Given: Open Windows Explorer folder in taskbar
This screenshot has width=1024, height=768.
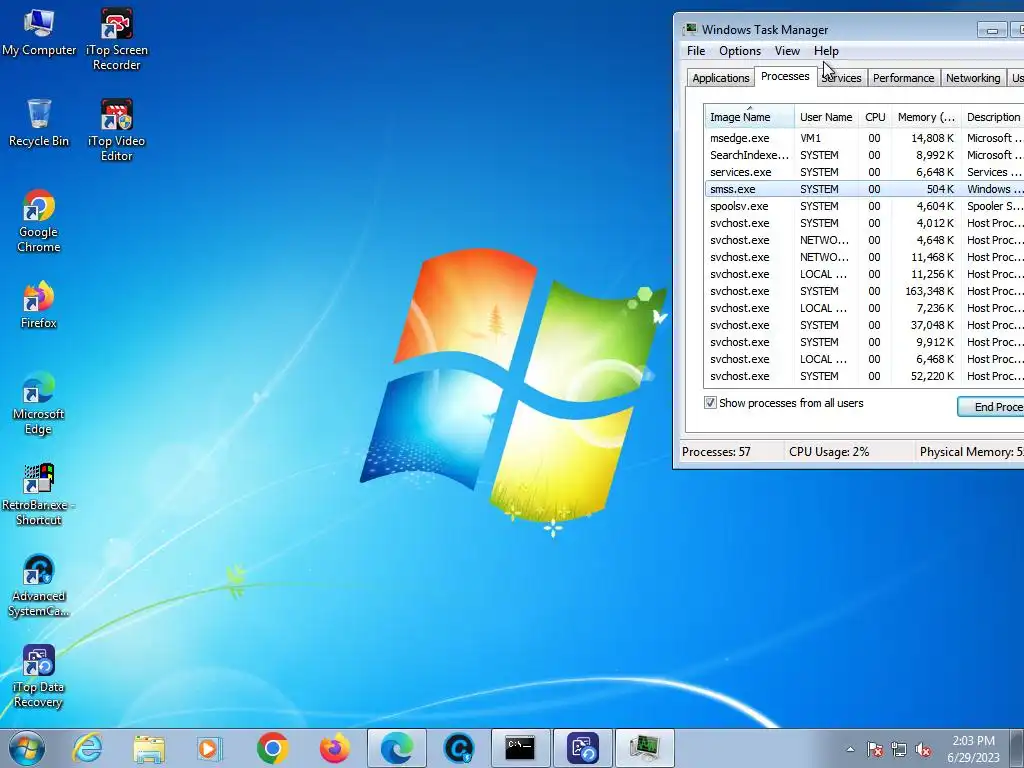Looking at the screenshot, I should pyautogui.click(x=149, y=748).
